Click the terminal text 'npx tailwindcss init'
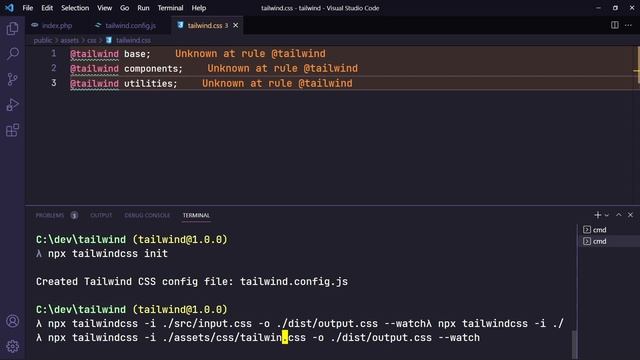The width and height of the screenshot is (640, 360). (108, 253)
